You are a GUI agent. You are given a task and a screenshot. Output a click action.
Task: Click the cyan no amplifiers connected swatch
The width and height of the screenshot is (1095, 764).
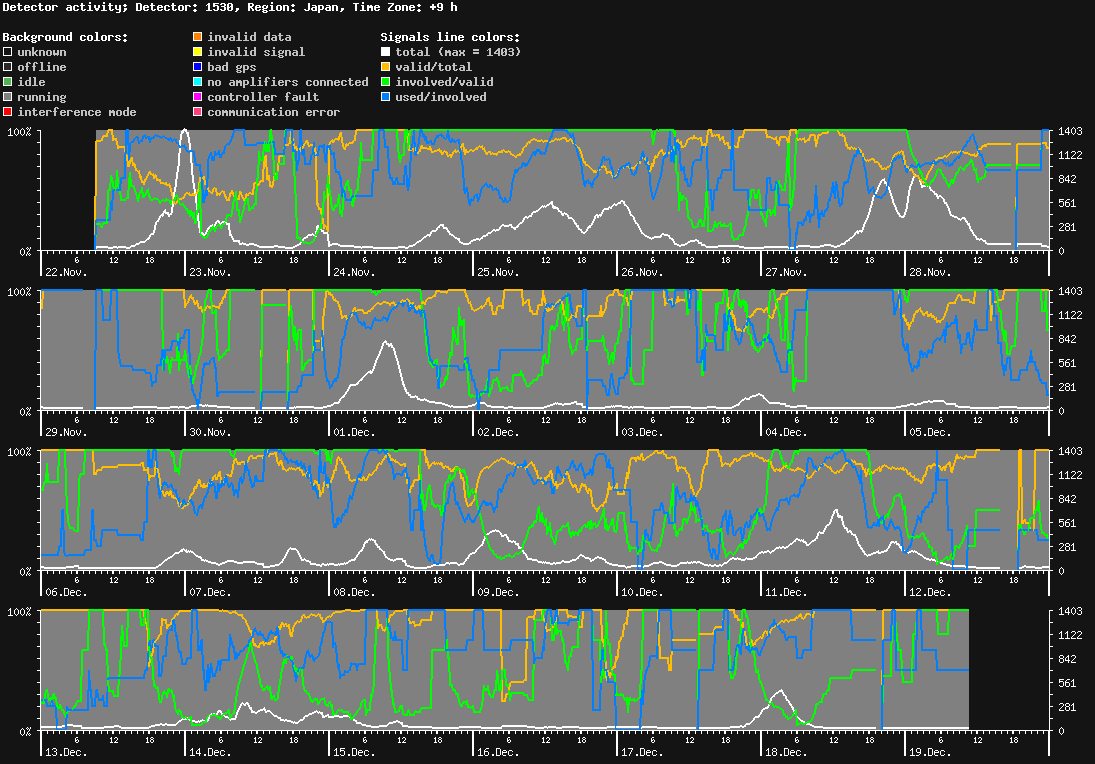point(197,82)
